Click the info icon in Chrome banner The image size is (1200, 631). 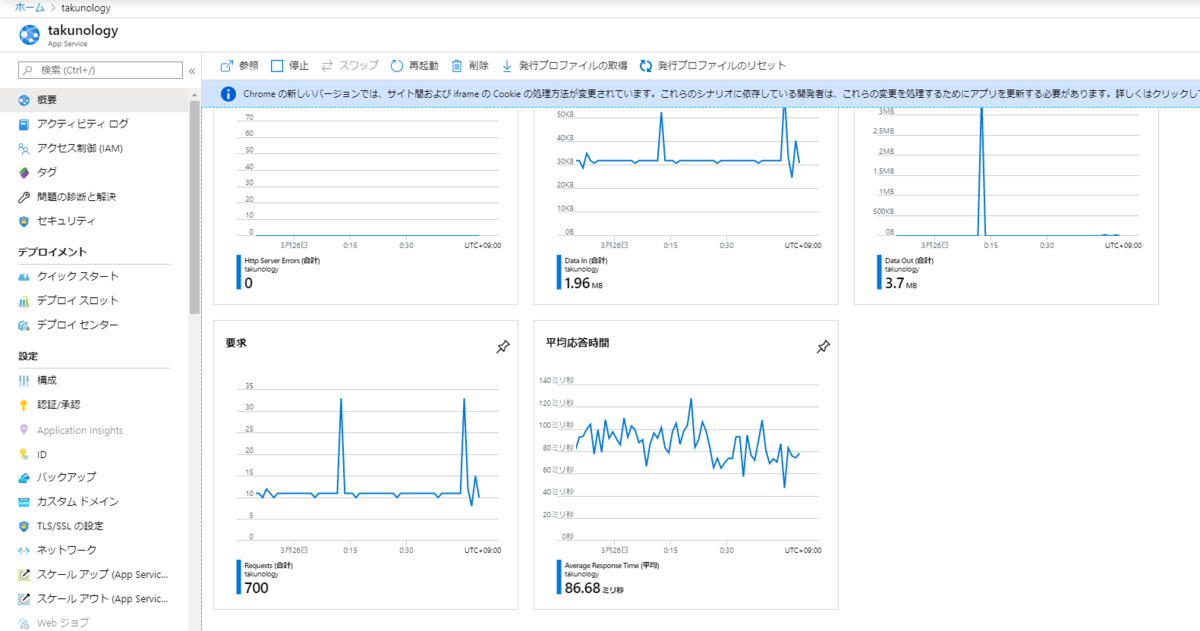coord(227,94)
